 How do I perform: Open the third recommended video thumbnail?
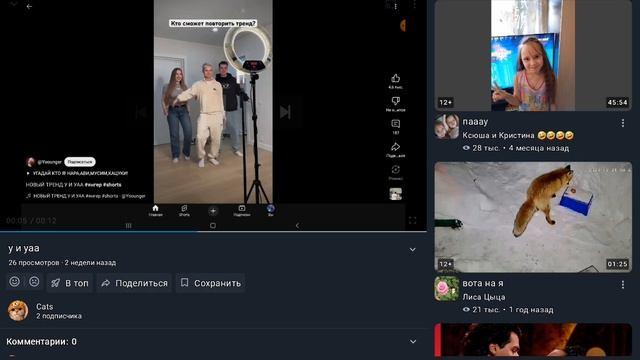[533, 340]
